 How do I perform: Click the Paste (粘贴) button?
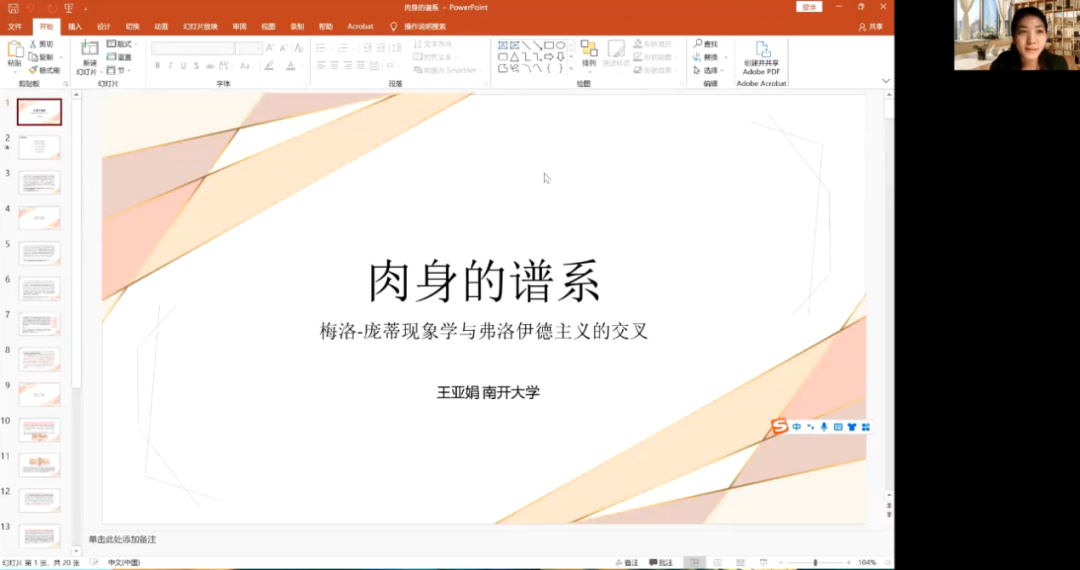(14, 56)
